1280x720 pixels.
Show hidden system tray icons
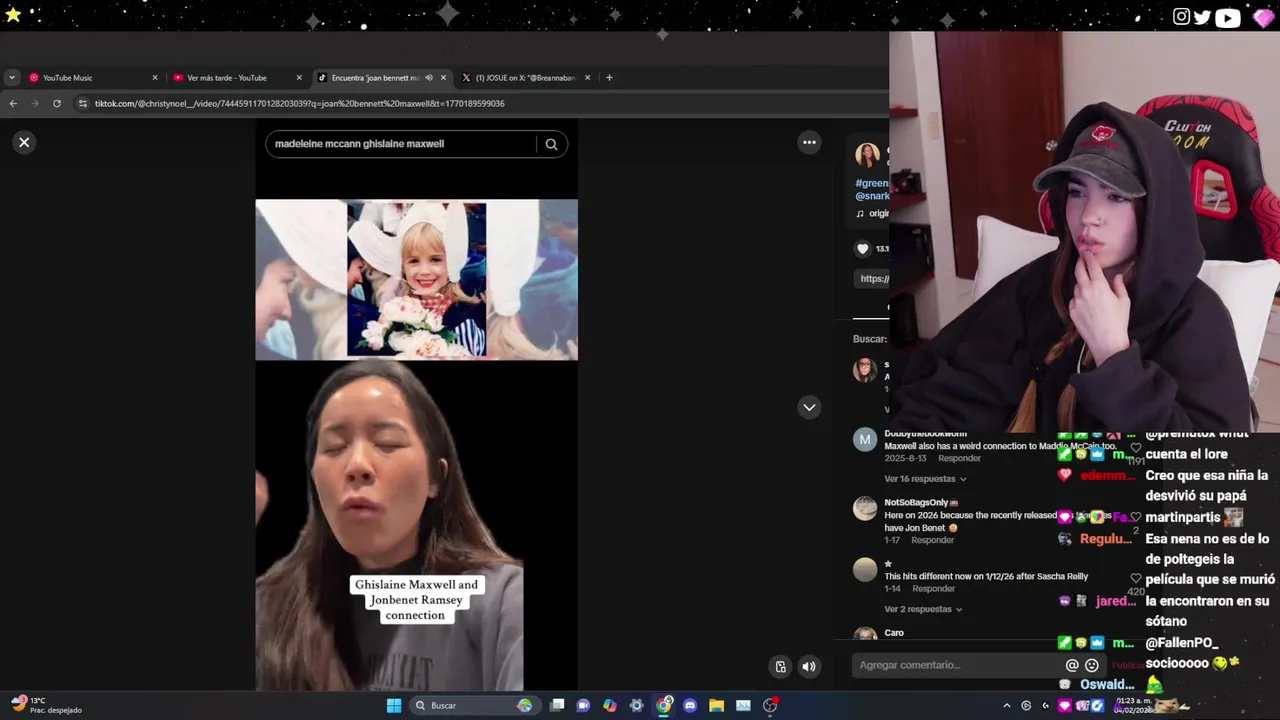click(1007, 706)
